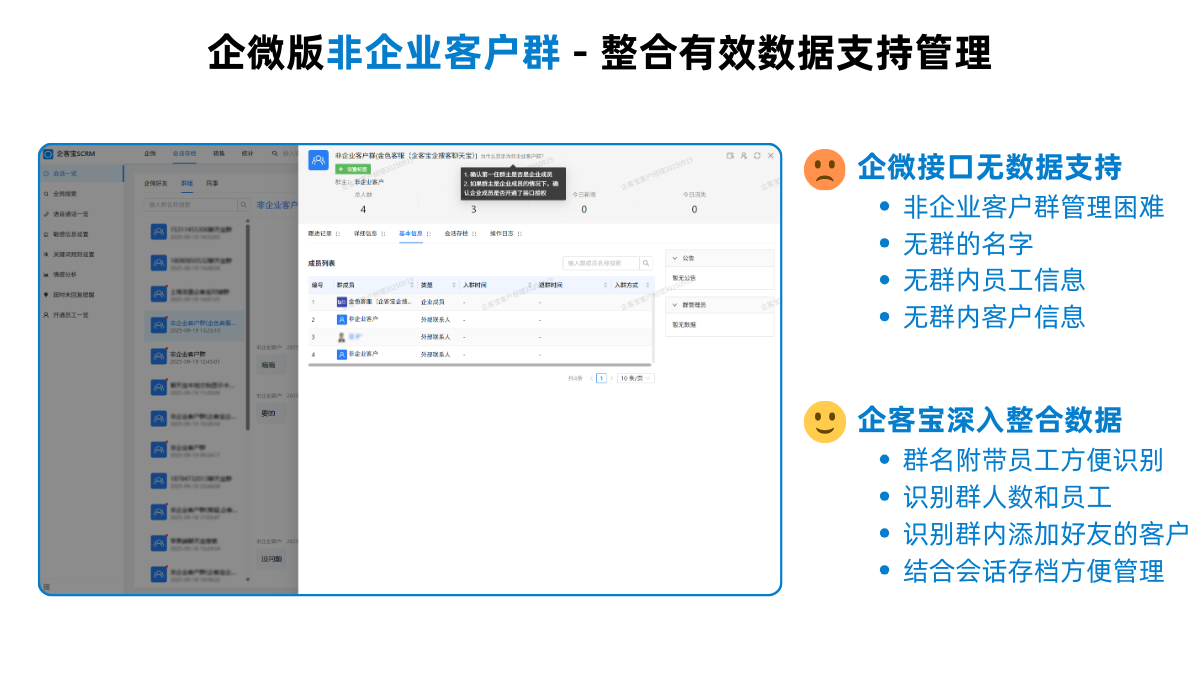Click the member name search input field

pos(600,263)
